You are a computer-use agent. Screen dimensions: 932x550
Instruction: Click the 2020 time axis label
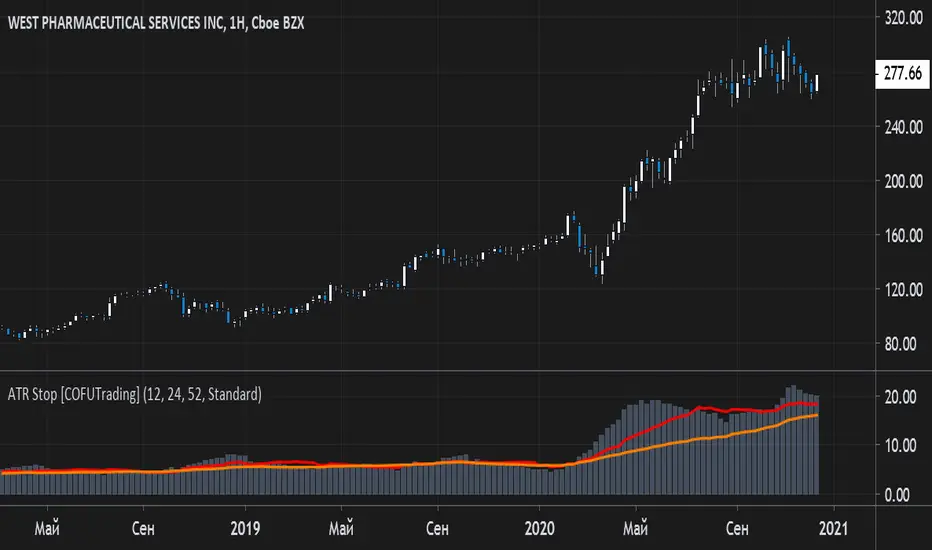(539, 528)
